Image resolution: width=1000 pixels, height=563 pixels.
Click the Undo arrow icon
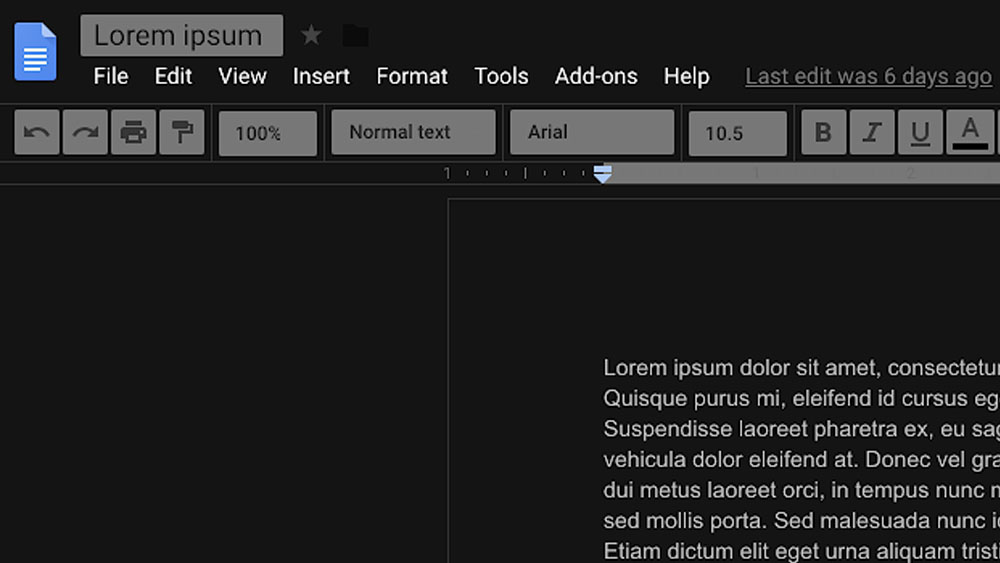click(x=37, y=133)
